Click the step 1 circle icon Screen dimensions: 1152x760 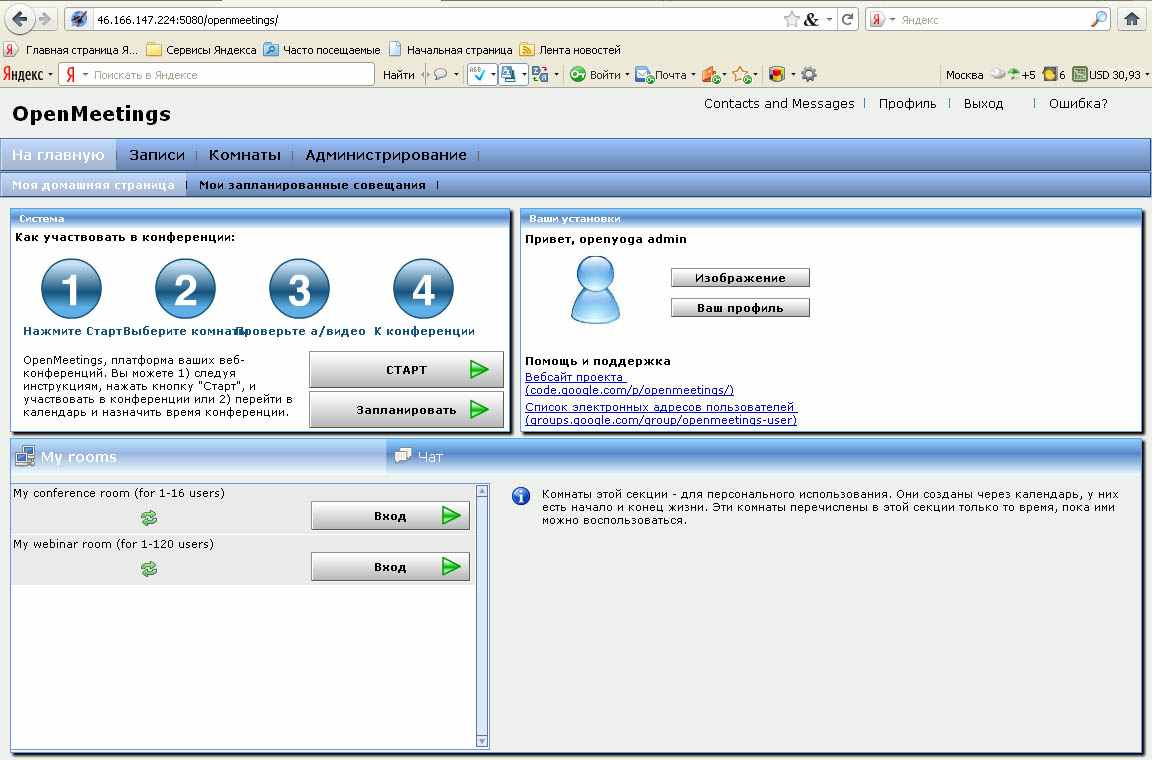pos(71,290)
